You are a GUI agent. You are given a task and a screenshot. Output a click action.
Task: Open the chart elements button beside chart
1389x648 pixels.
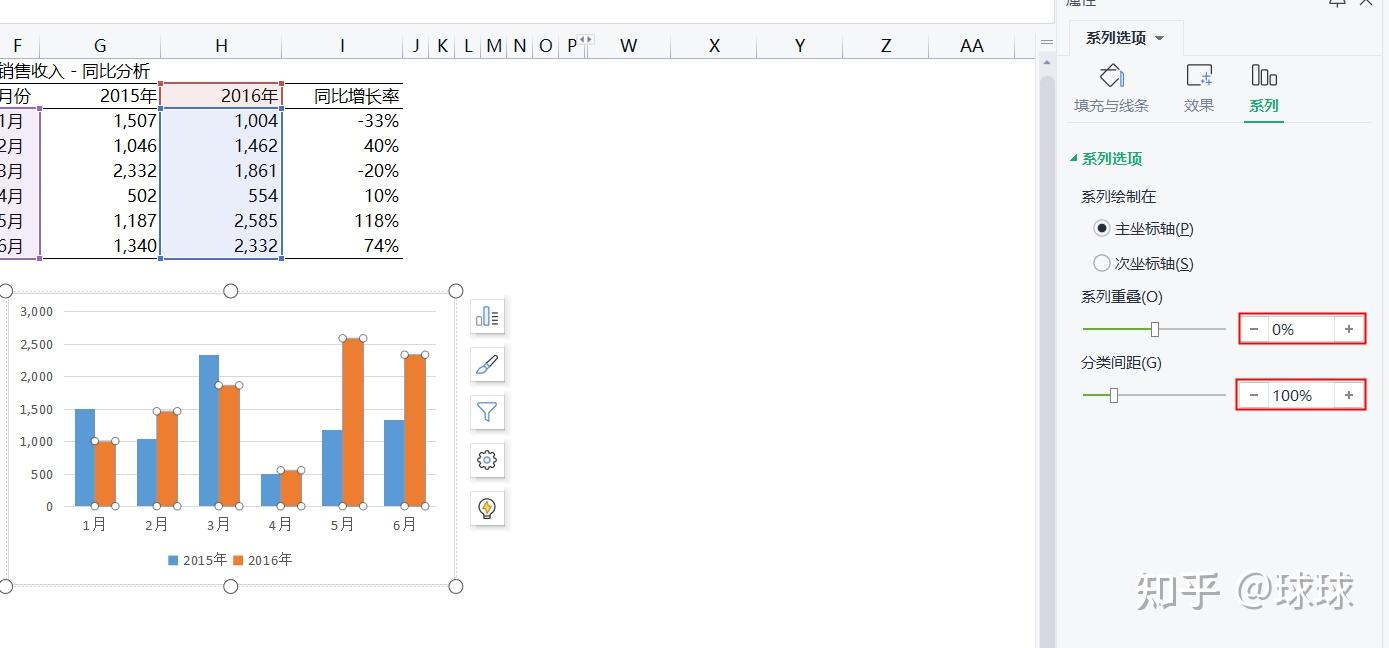(487, 317)
